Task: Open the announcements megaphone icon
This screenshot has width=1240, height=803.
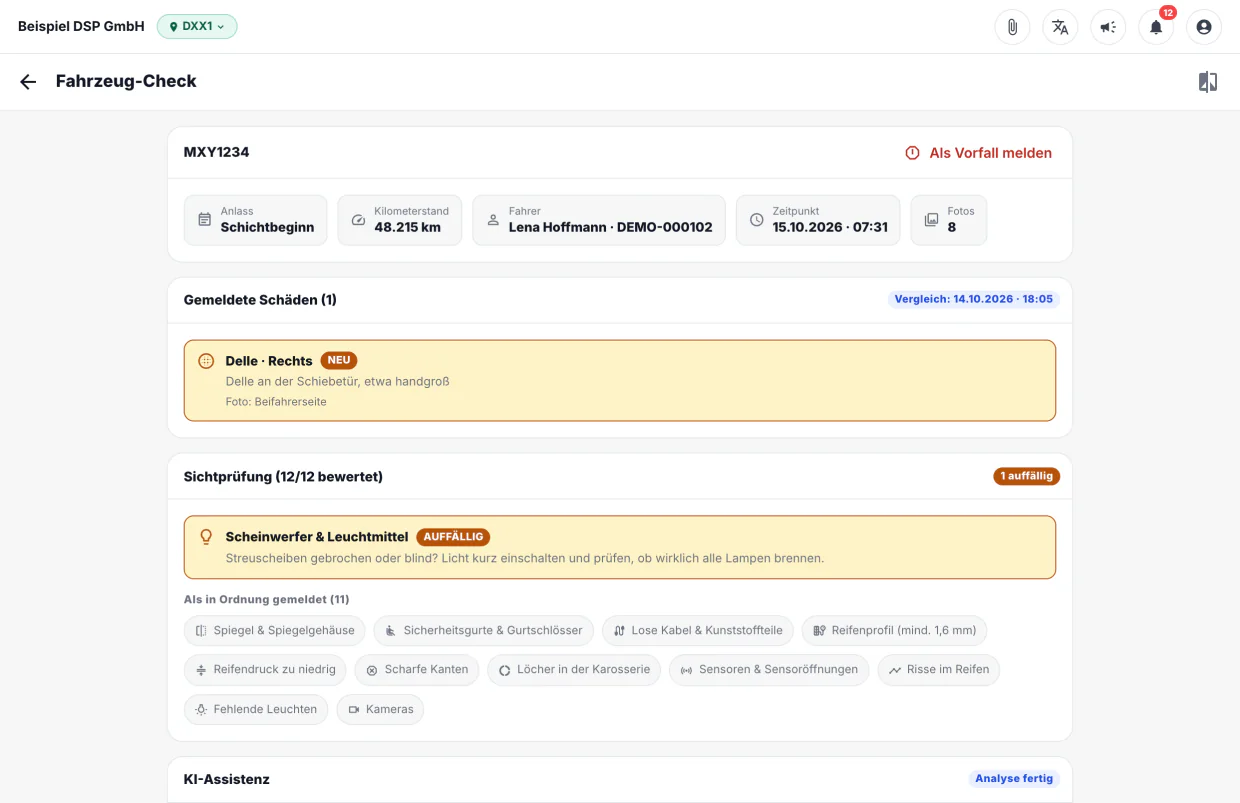Action: (1108, 27)
